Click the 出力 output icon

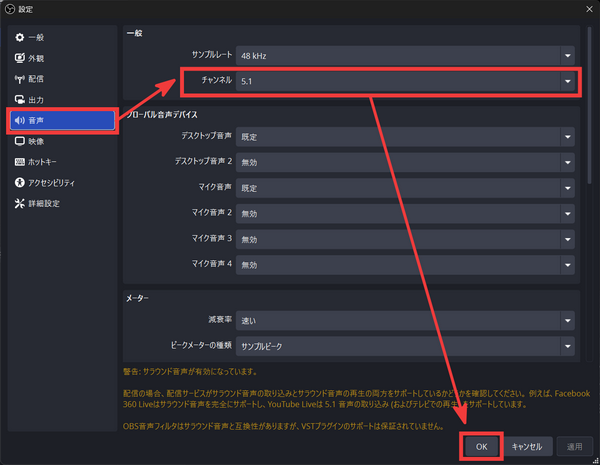pos(20,100)
